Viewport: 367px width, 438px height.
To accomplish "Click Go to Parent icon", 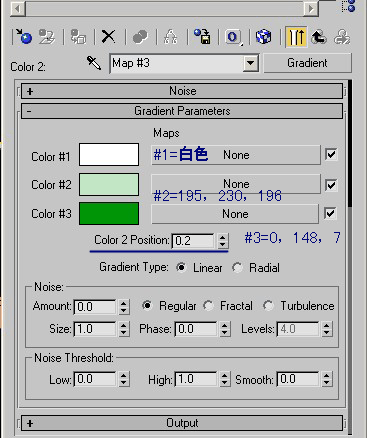I will point(319,36).
